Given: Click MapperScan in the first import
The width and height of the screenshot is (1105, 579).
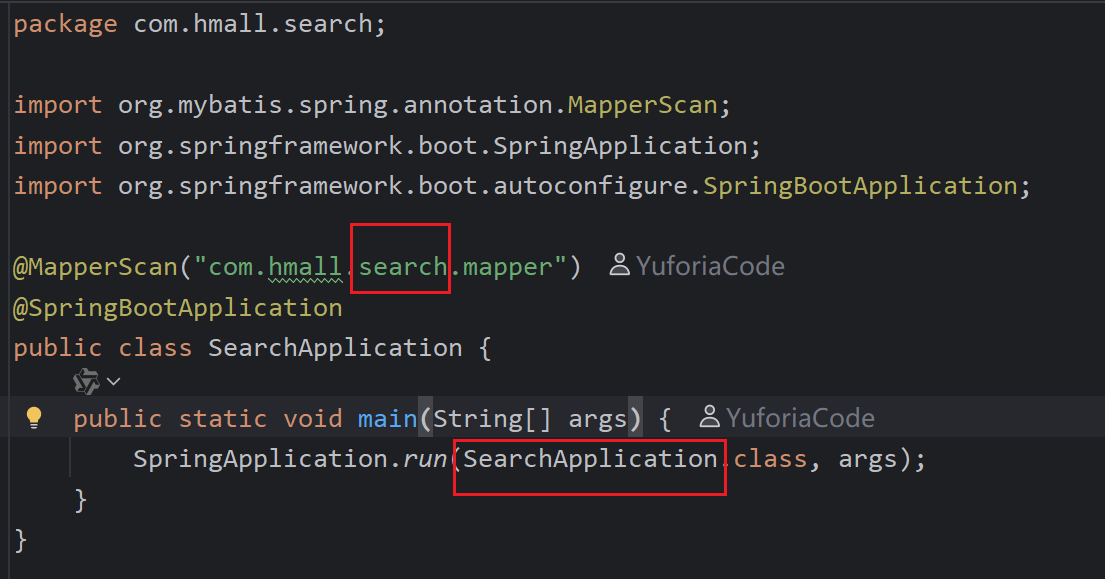Looking at the screenshot, I should click(x=643, y=105).
